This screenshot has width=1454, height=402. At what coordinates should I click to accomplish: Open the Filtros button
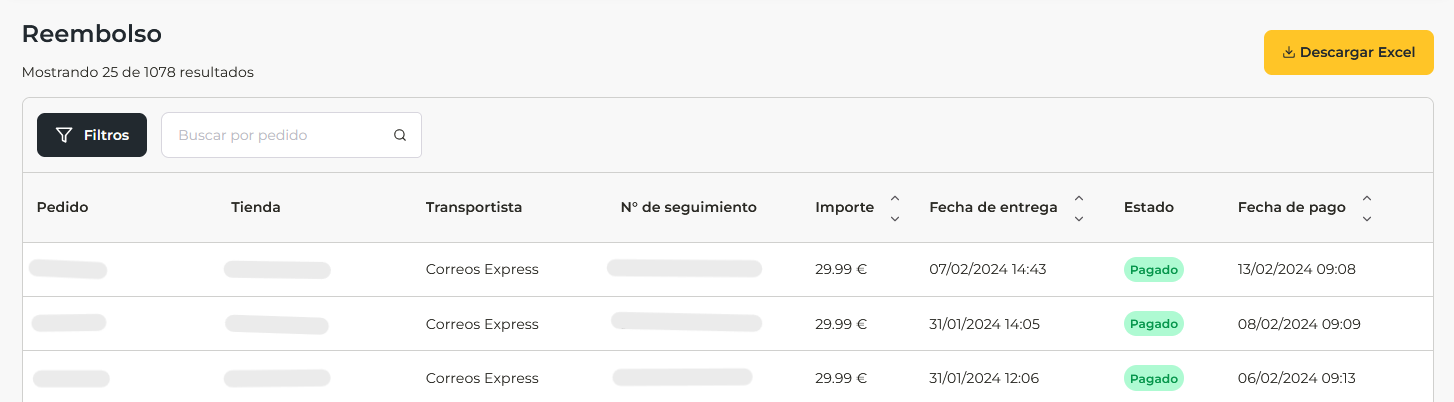click(92, 135)
